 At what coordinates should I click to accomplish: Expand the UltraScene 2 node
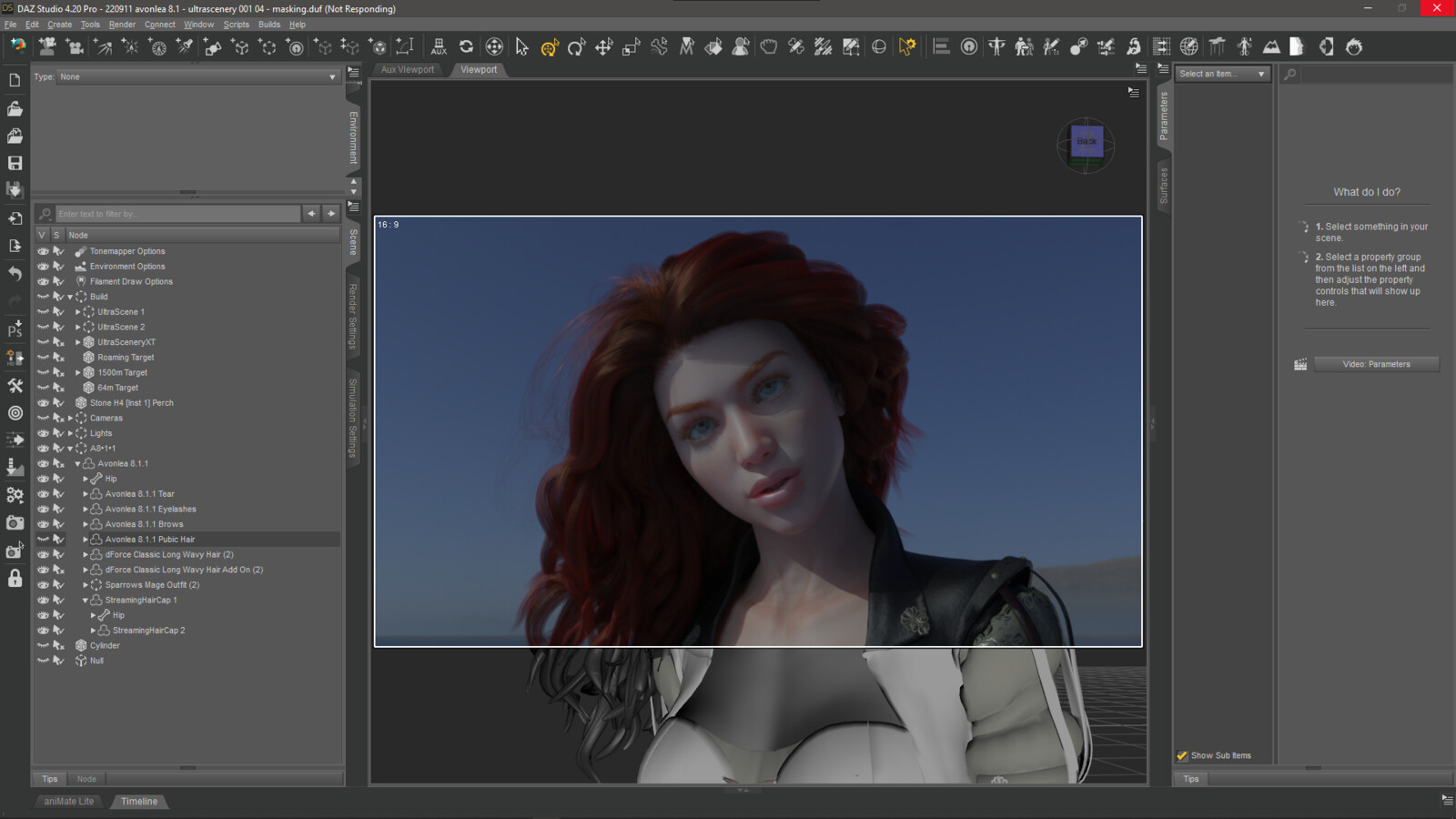point(77,328)
